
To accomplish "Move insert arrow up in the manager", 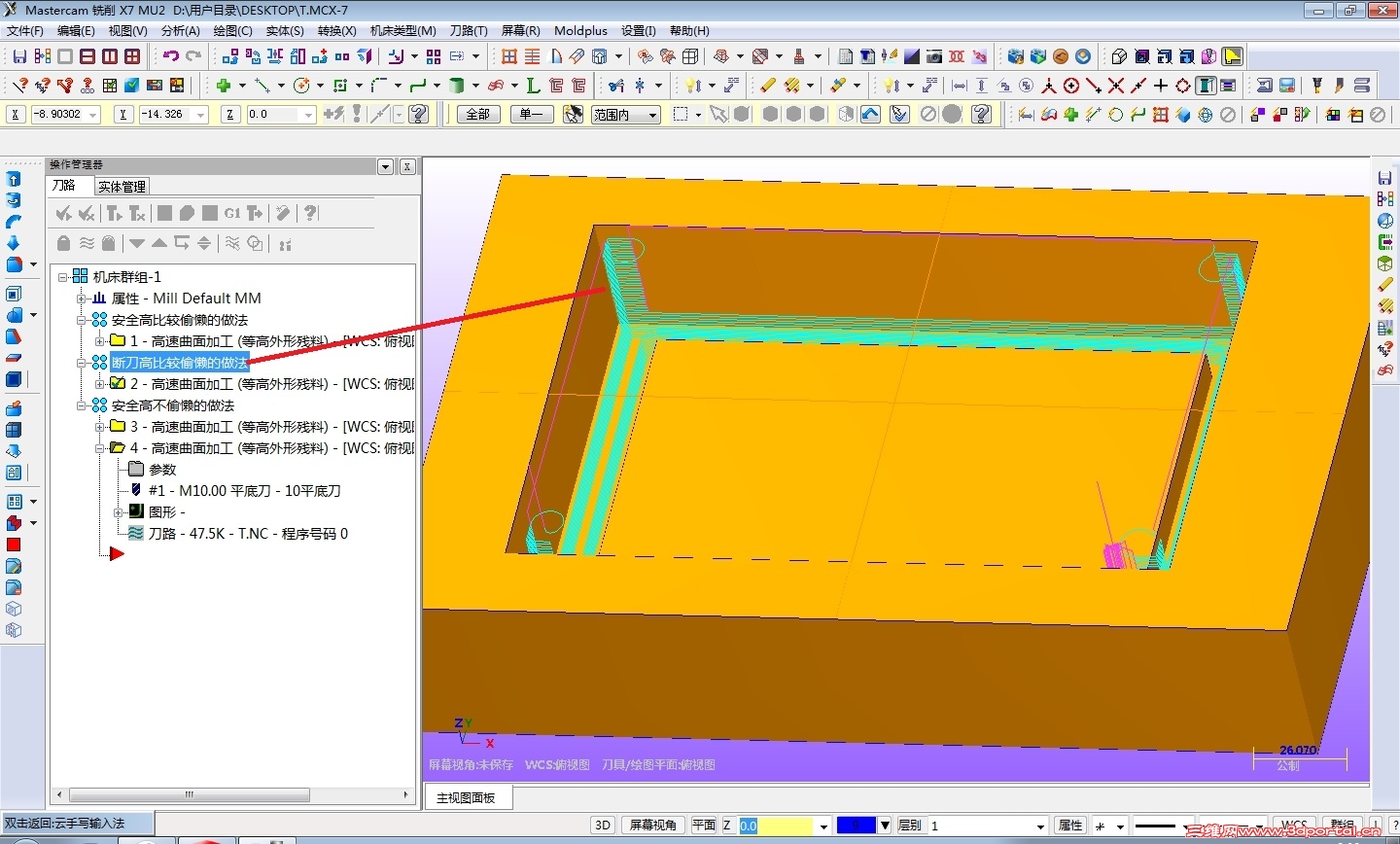I will pos(159,243).
